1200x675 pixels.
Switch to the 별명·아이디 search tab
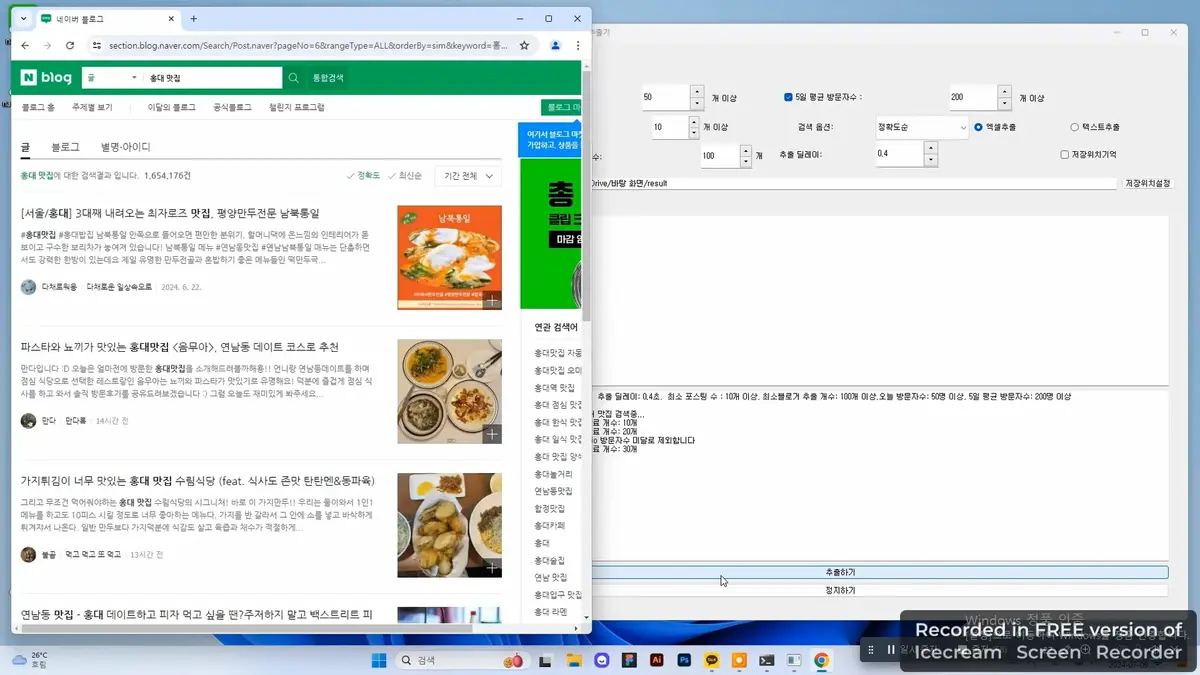tap(125, 147)
